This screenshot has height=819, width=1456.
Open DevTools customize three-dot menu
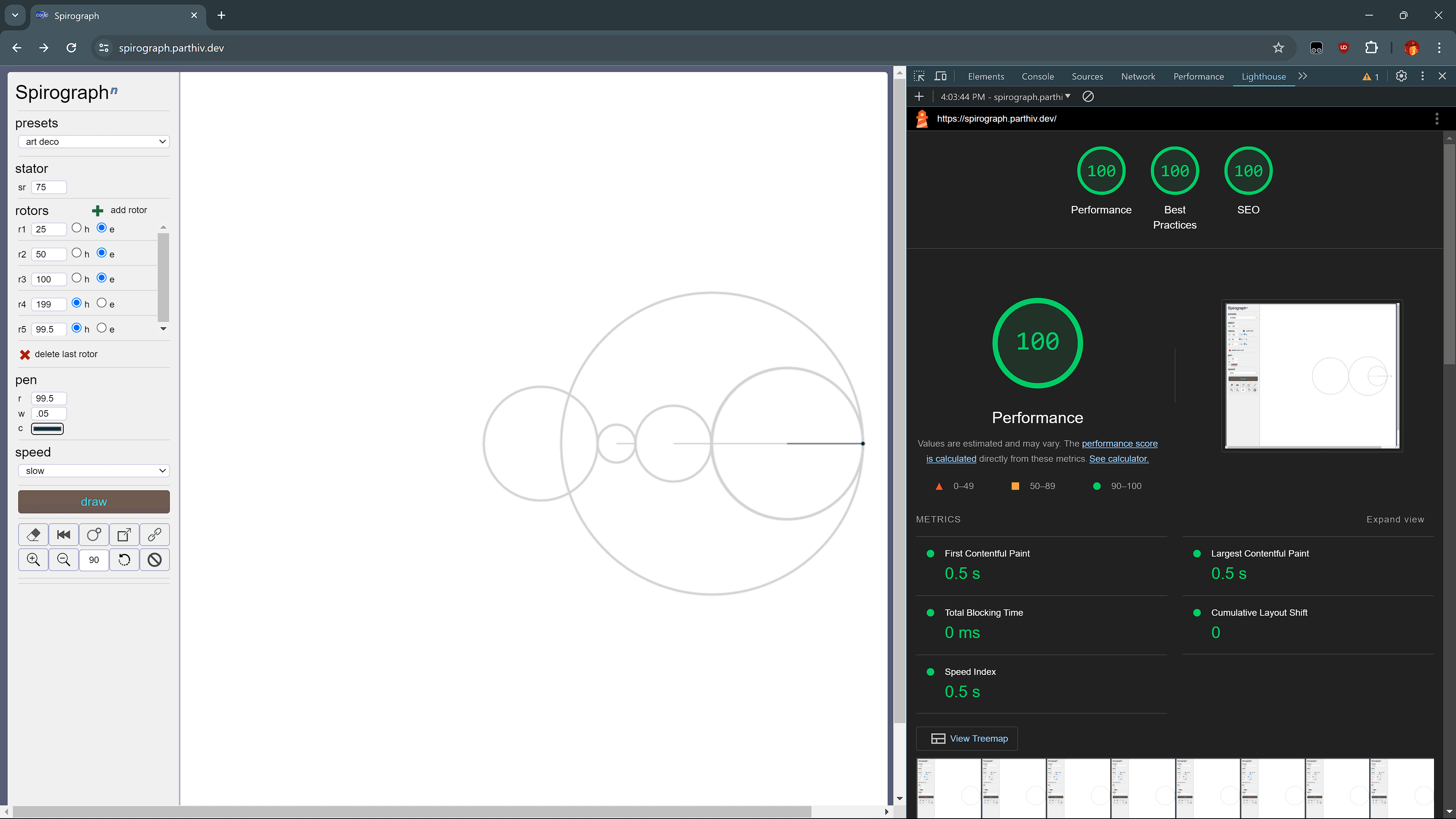pos(1423,76)
